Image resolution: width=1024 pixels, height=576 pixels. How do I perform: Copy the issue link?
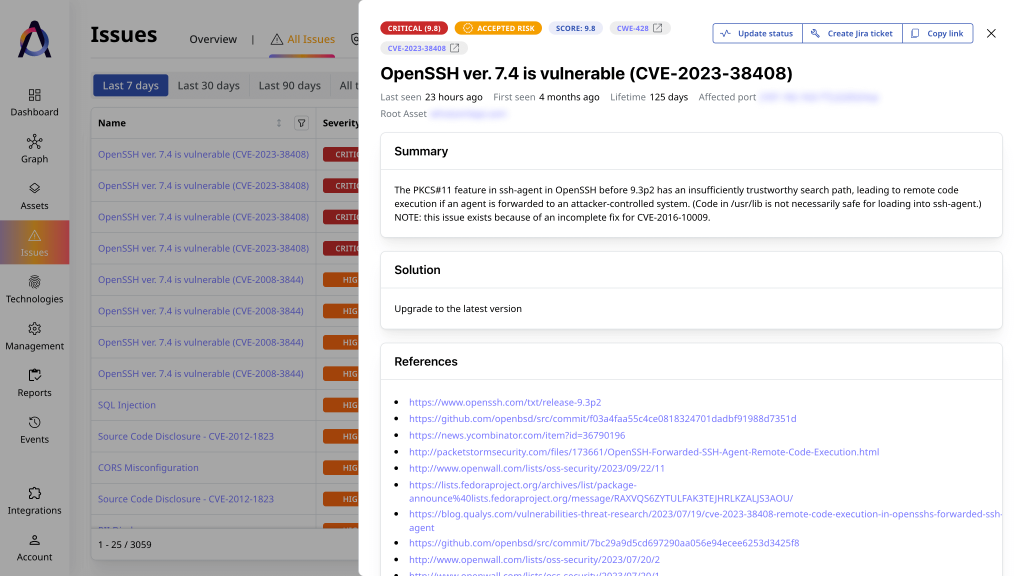(937, 33)
